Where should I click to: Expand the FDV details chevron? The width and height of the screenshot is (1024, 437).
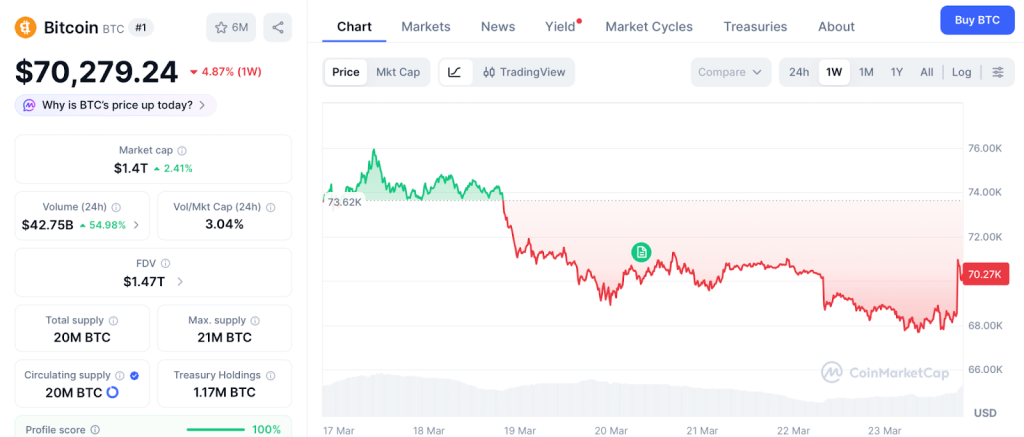click(x=180, y=282)
